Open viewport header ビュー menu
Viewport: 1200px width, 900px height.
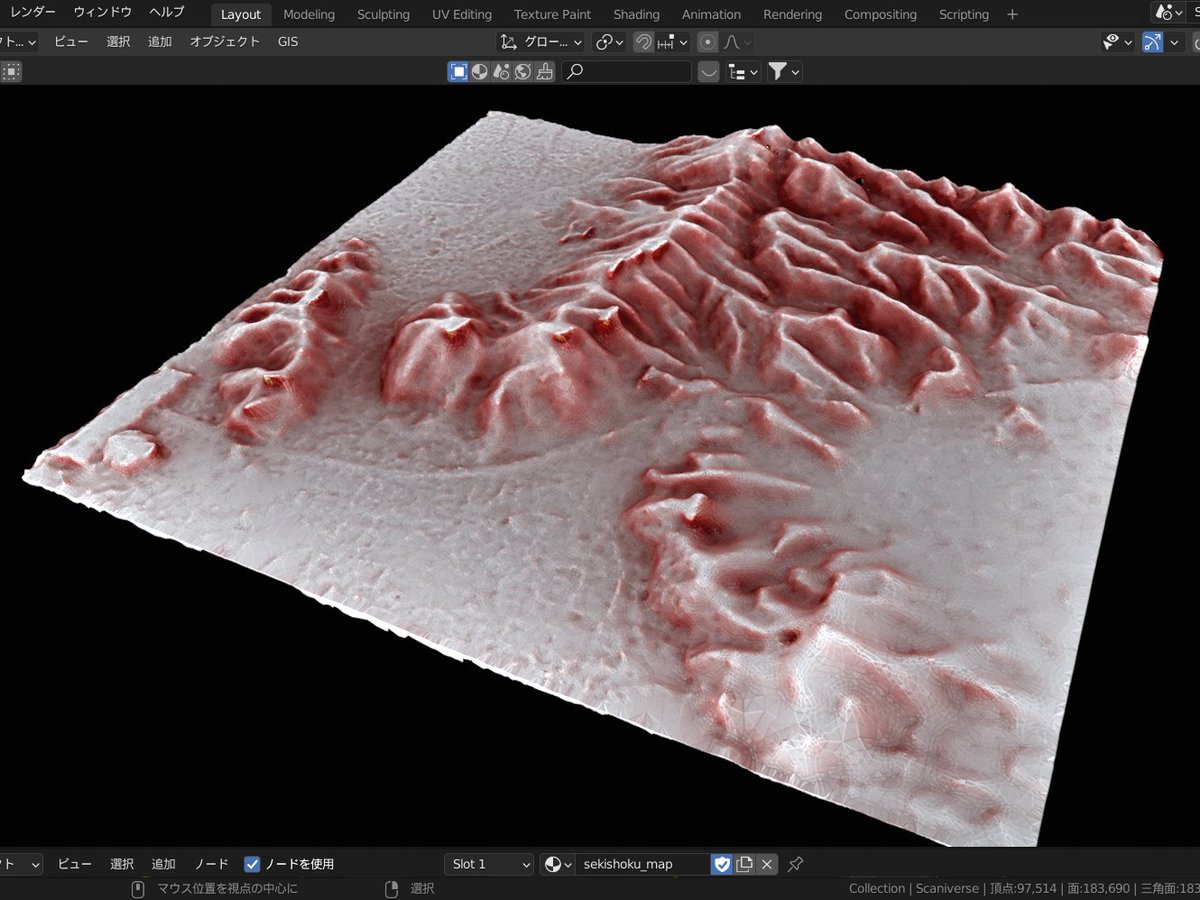71,42
